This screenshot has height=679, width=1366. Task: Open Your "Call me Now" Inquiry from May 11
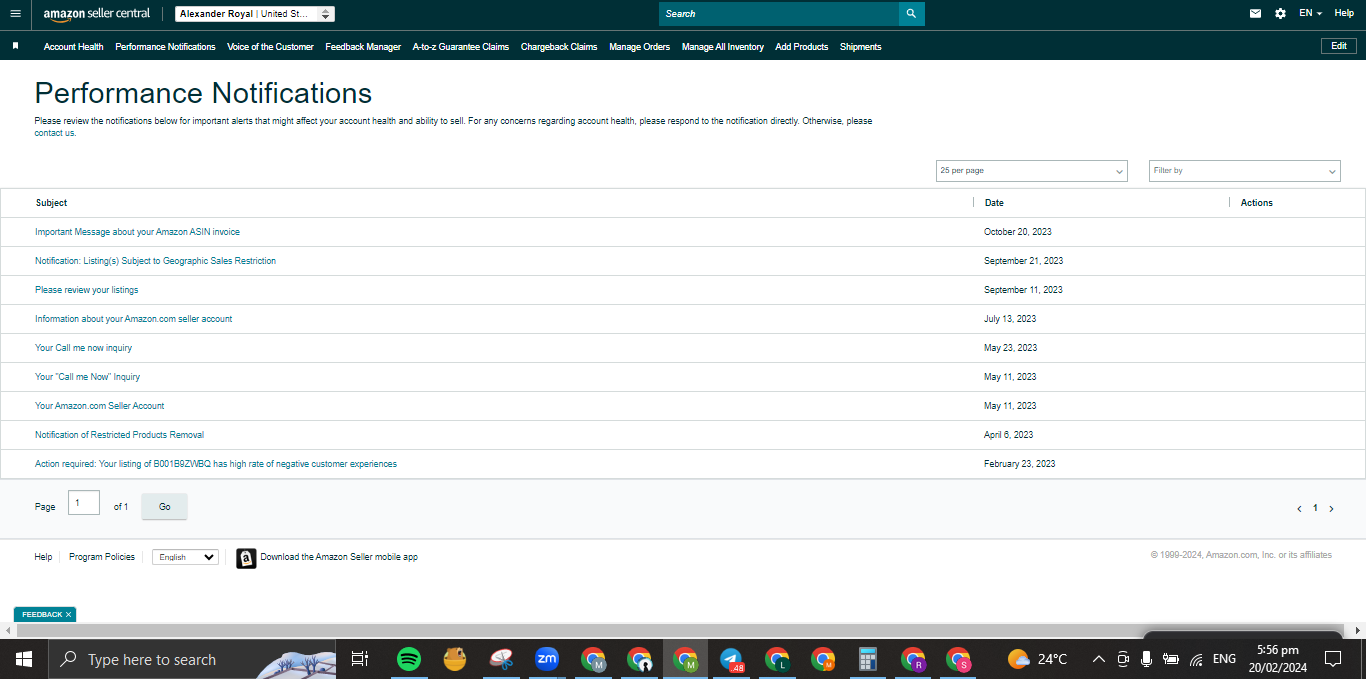coord(87,377)
